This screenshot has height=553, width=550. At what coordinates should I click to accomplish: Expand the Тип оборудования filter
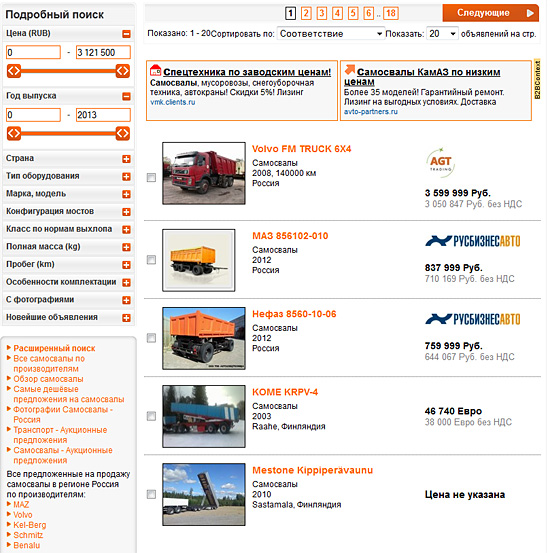(126, 177)
